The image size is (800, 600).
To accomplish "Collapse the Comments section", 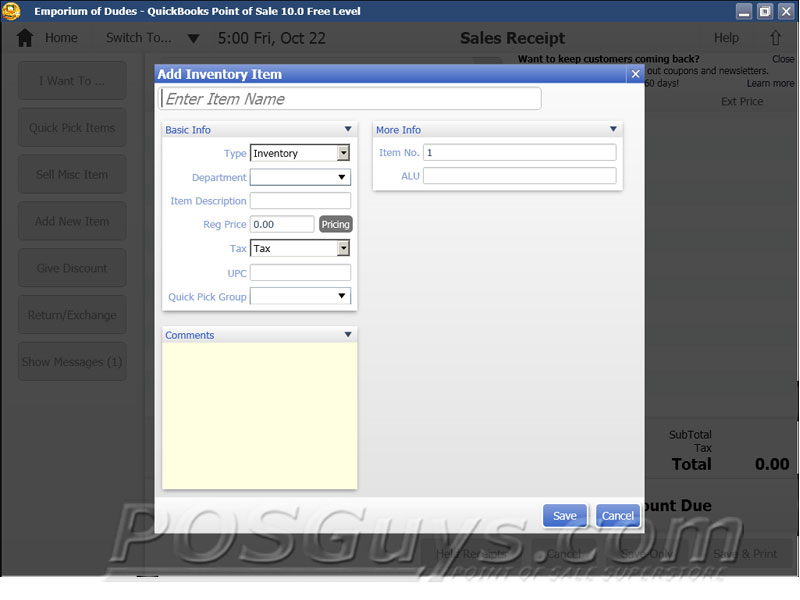I will [x=348, y=335].
